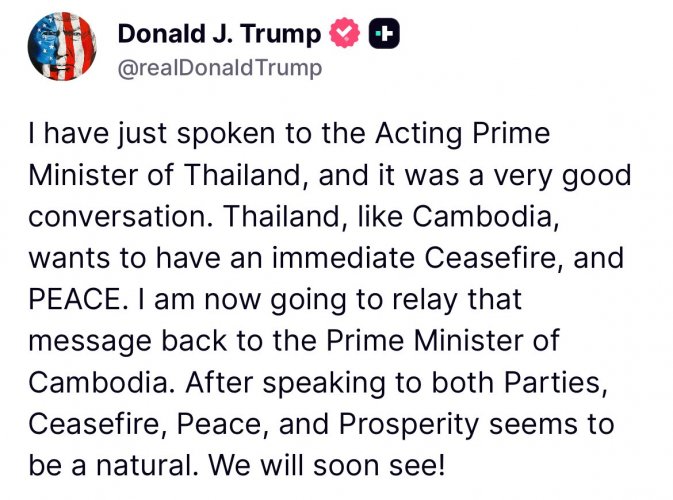Viewport: 673px width, 500px height.
Task: Click the American flag profile avatar
Action: pos(62,48)
